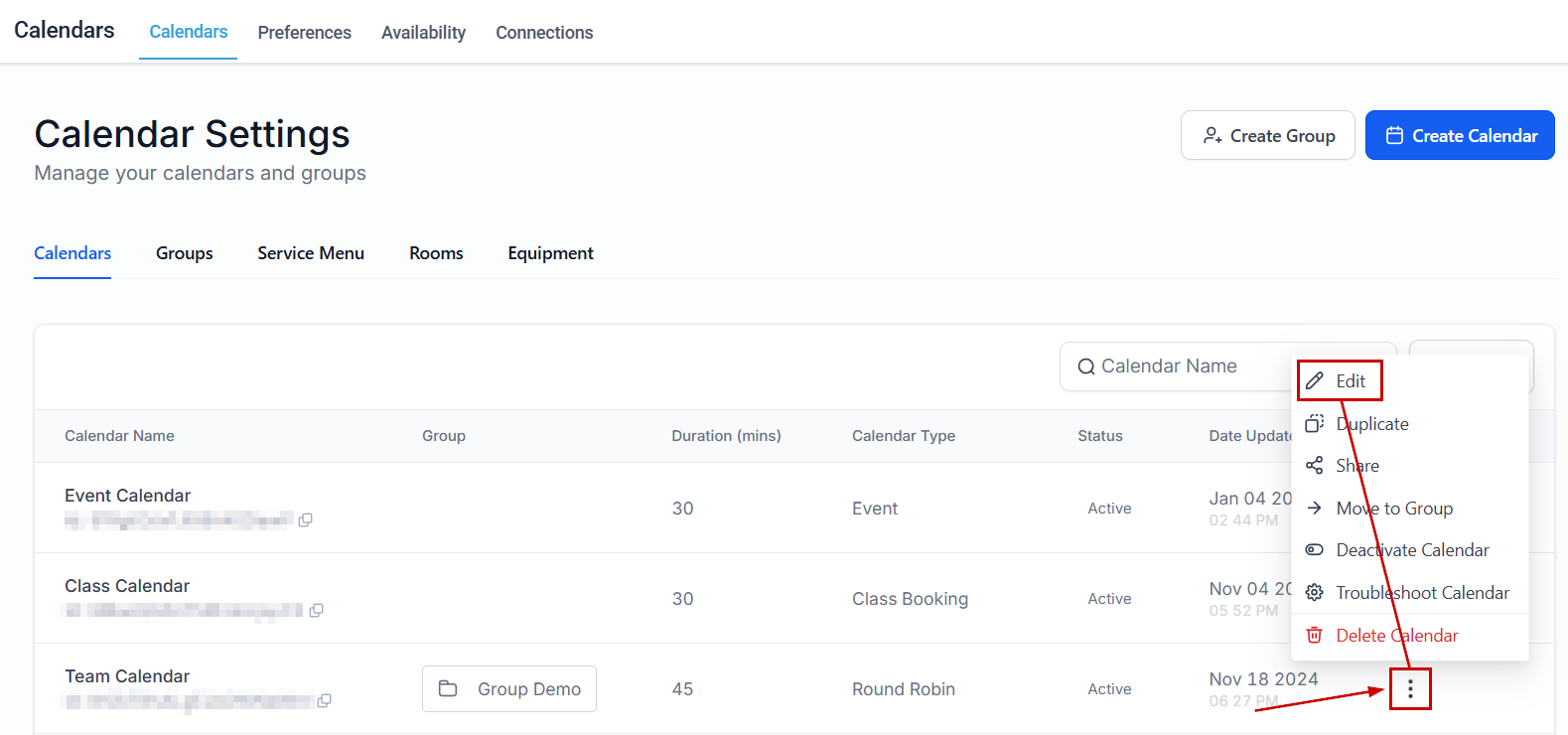Select Move to Group option

(1393, 509)
